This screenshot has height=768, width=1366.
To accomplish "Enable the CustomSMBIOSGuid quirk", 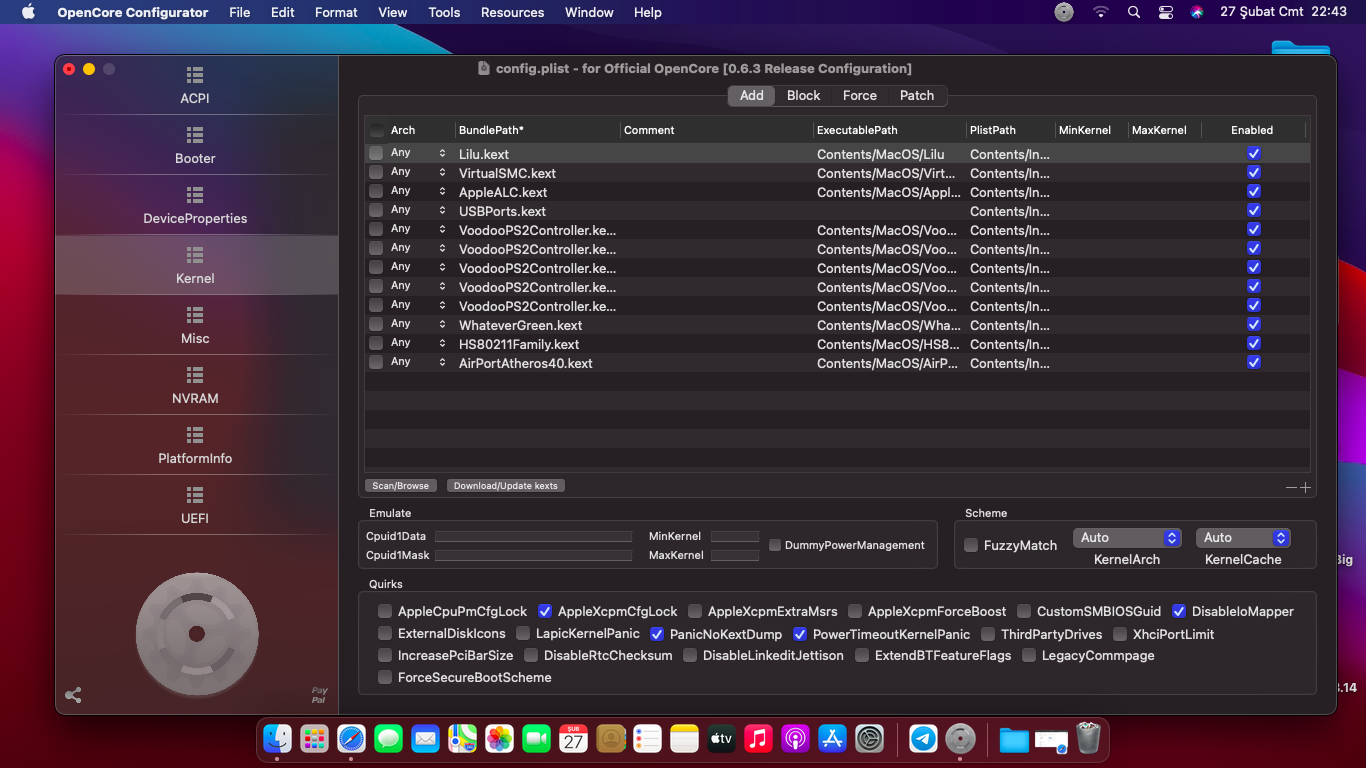I will click(x=1024, y=611).
